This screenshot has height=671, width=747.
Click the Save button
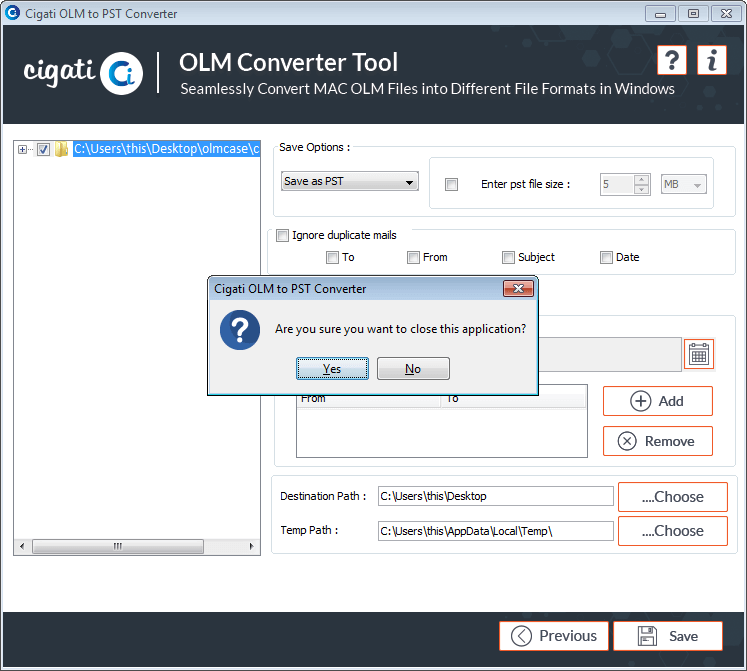(667, 636)
